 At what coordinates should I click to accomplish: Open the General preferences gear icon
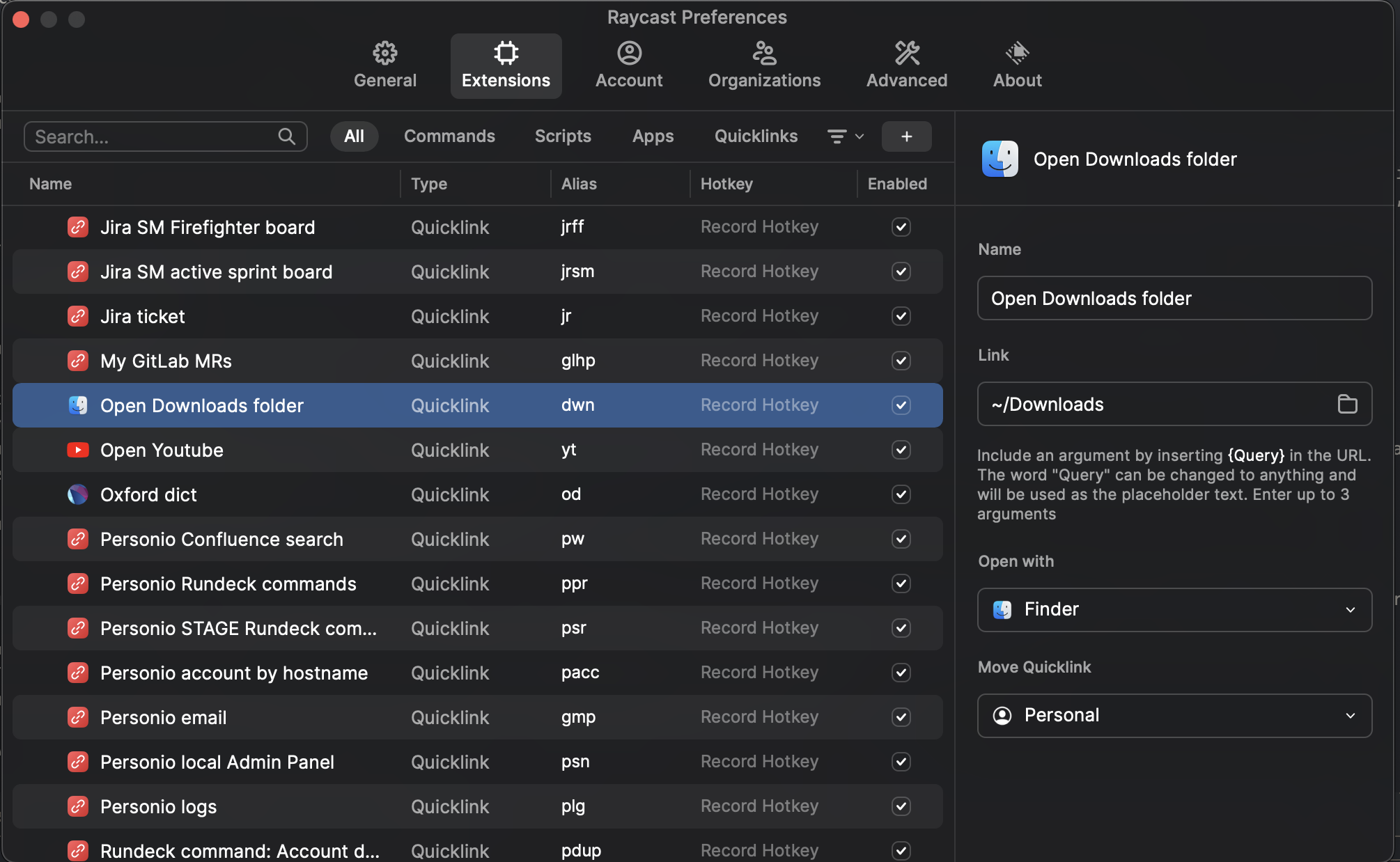[x=384, y=53]
